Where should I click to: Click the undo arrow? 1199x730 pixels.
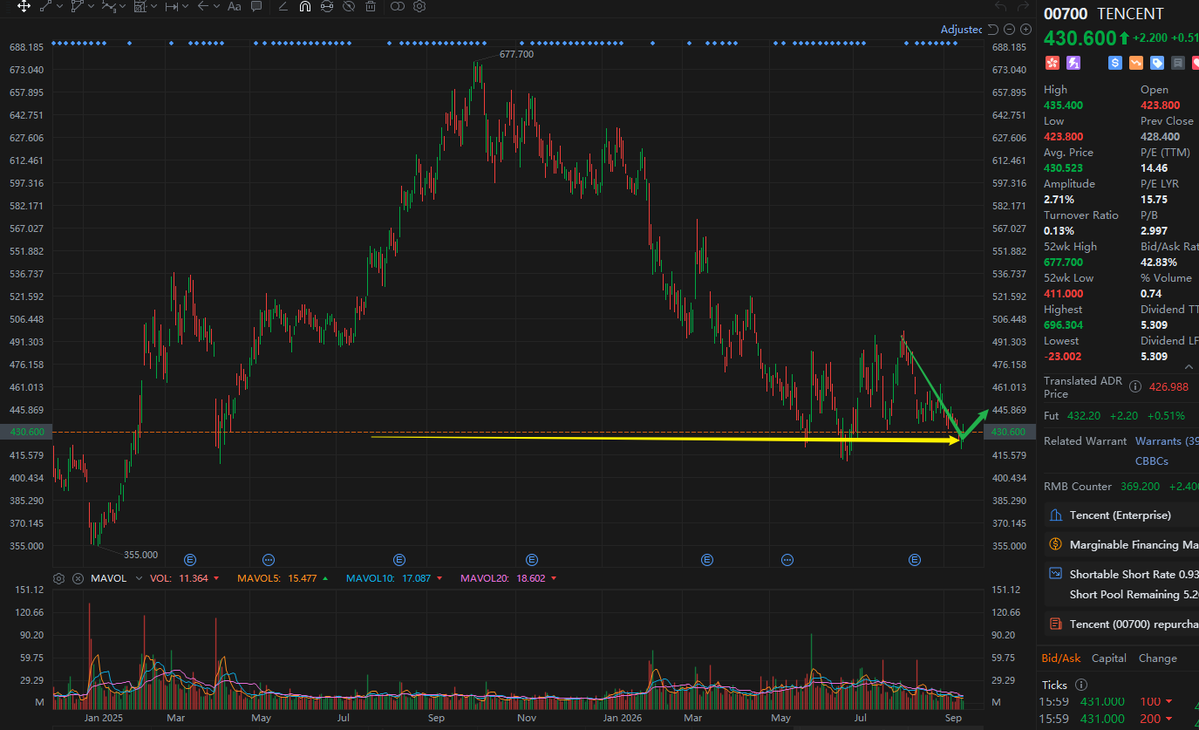(x=1001, y=6)
